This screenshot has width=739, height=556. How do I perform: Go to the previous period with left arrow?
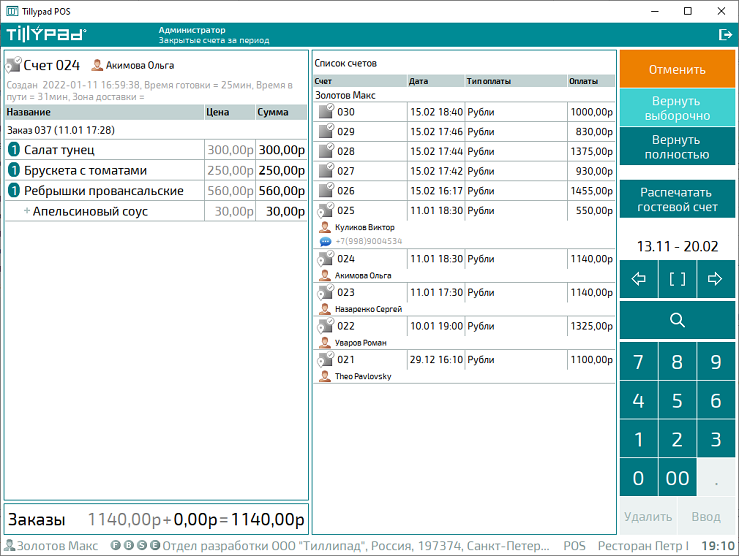639,279
